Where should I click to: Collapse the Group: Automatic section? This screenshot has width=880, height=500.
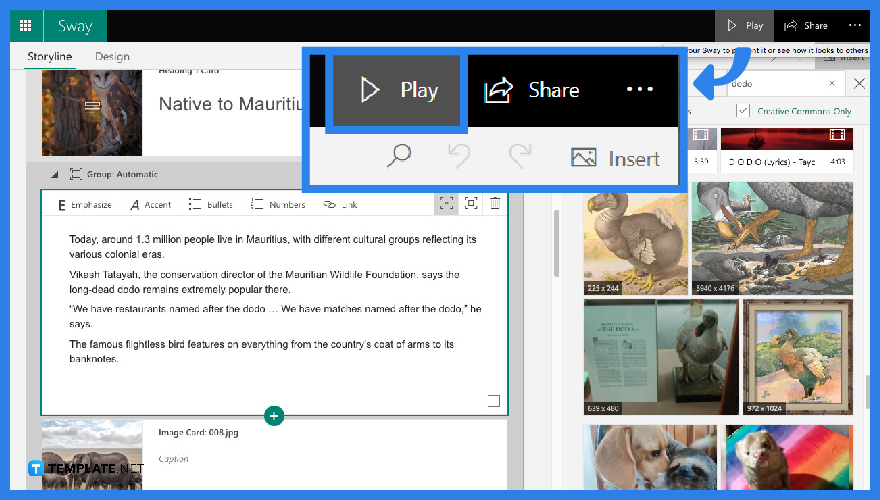click(x=54, y=175)
